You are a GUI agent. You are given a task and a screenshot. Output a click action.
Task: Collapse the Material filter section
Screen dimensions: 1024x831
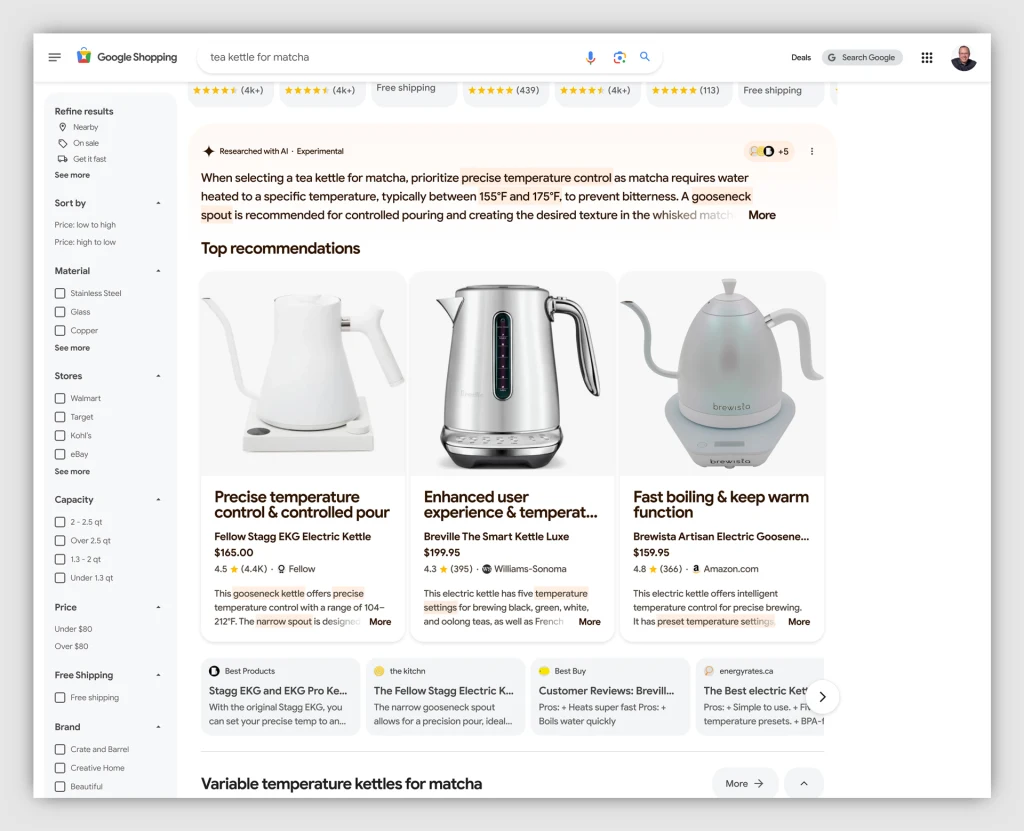(x=158, y=271)
